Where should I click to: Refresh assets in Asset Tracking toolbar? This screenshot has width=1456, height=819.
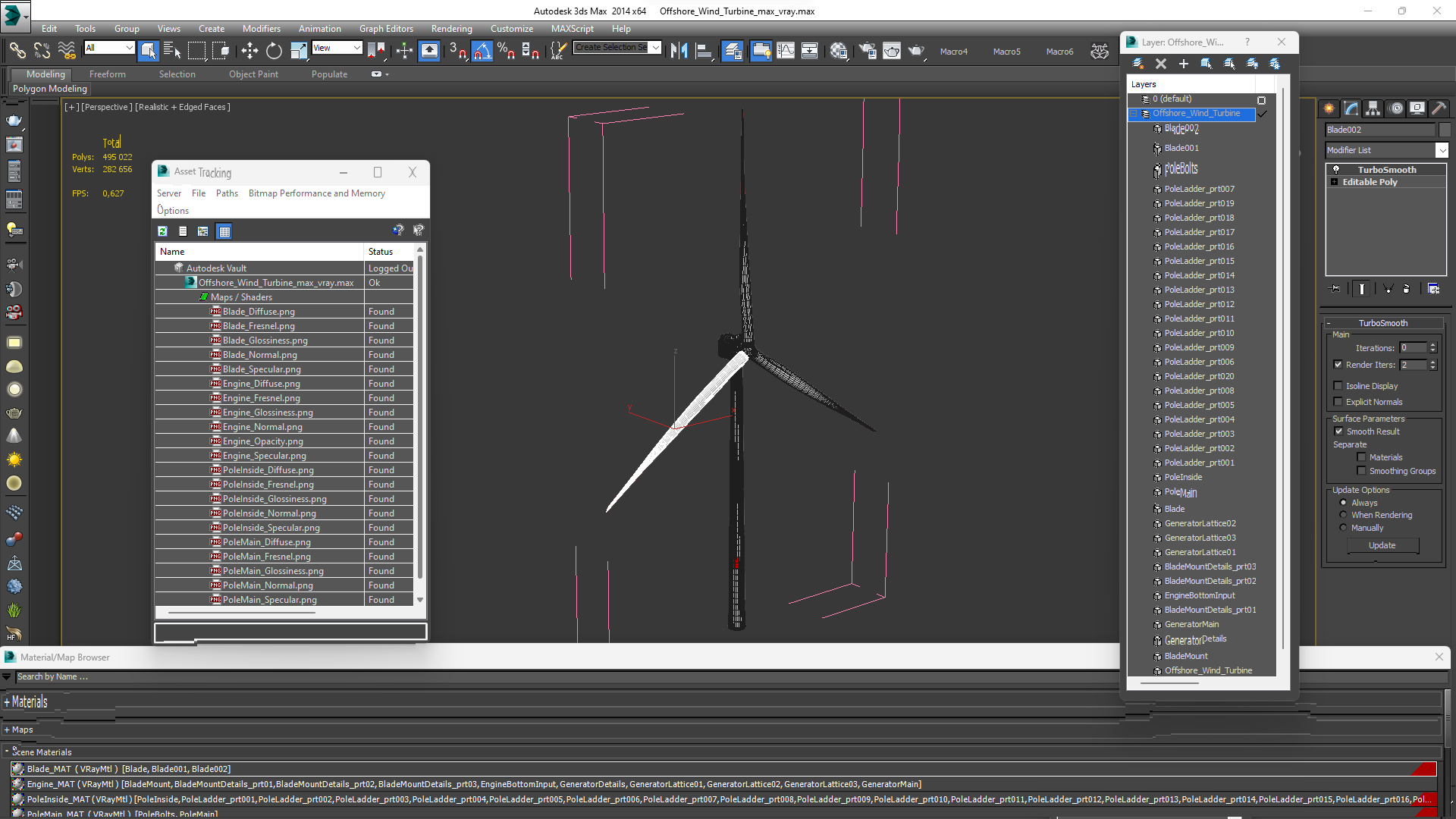pos(162,231)
